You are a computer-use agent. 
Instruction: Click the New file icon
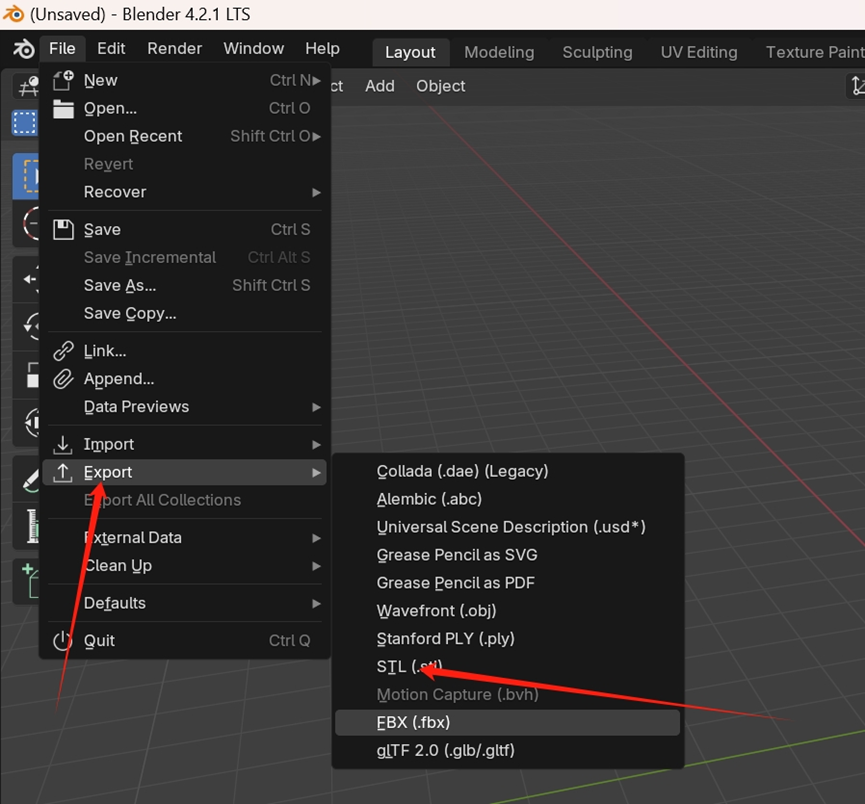coord(63,80)
